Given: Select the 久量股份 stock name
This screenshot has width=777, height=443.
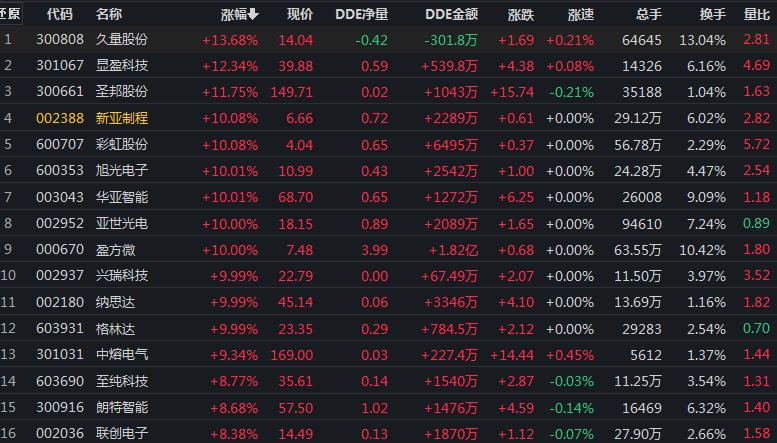Looking at the screenshot, I should coord(122,40).
